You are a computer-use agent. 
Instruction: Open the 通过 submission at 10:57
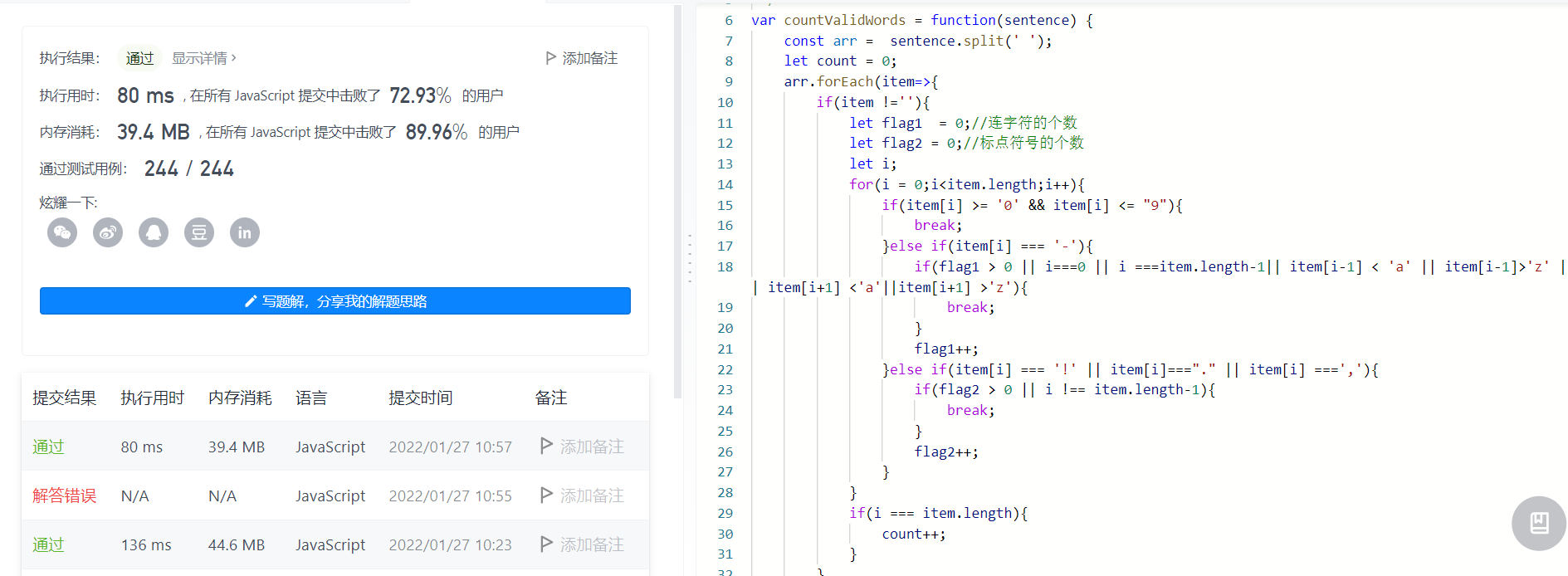[x=48, y=447]
